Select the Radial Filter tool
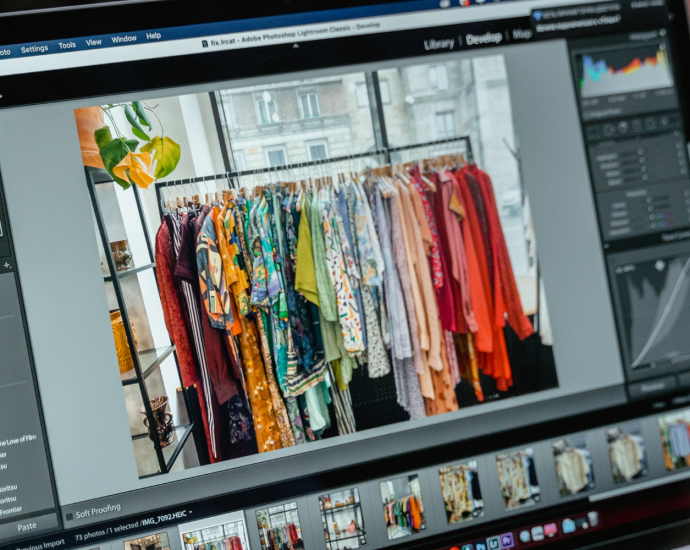This screenshot has width=690, height=550. 650,124
